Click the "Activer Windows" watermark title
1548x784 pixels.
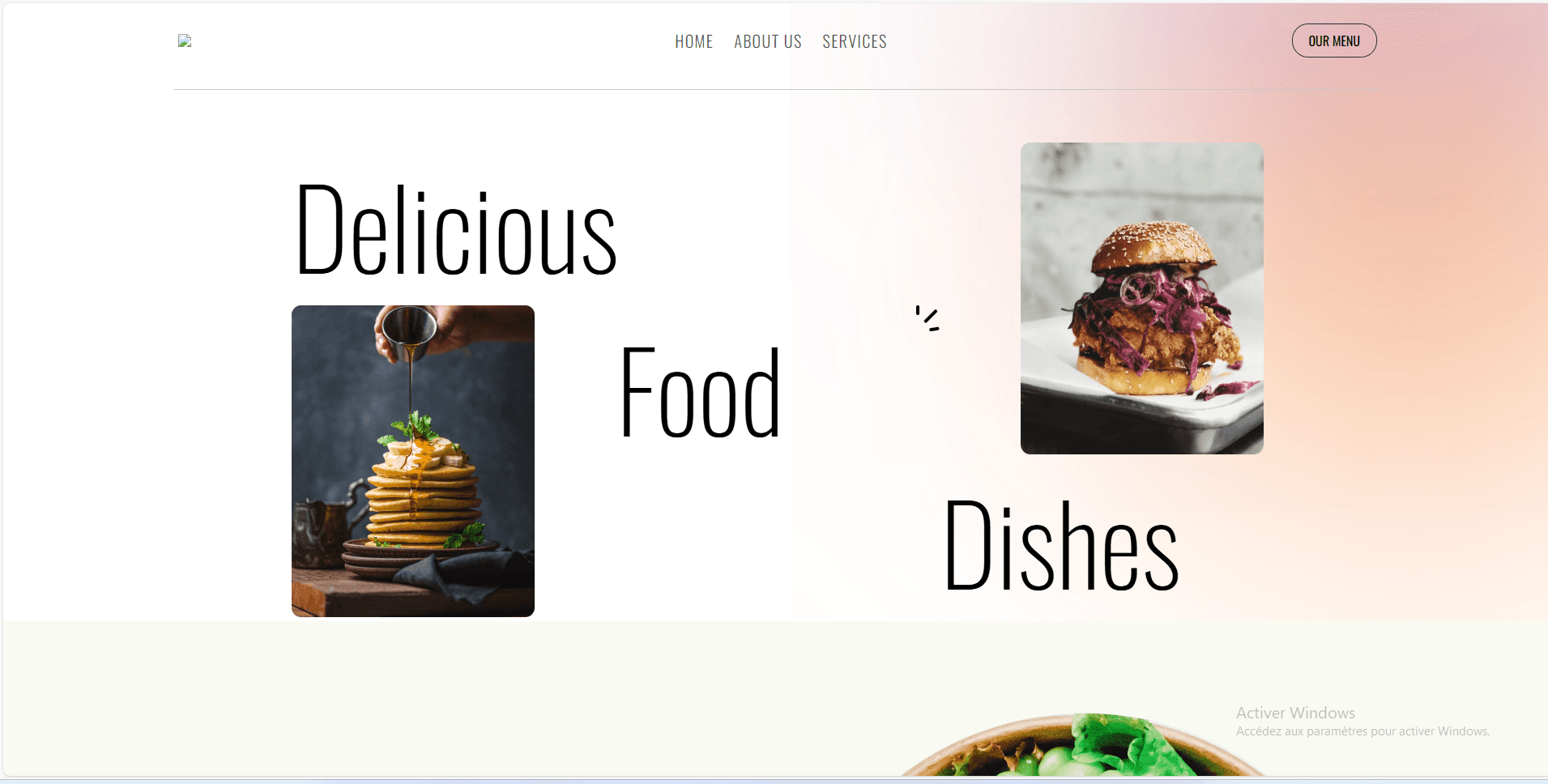coord(1295,713)
